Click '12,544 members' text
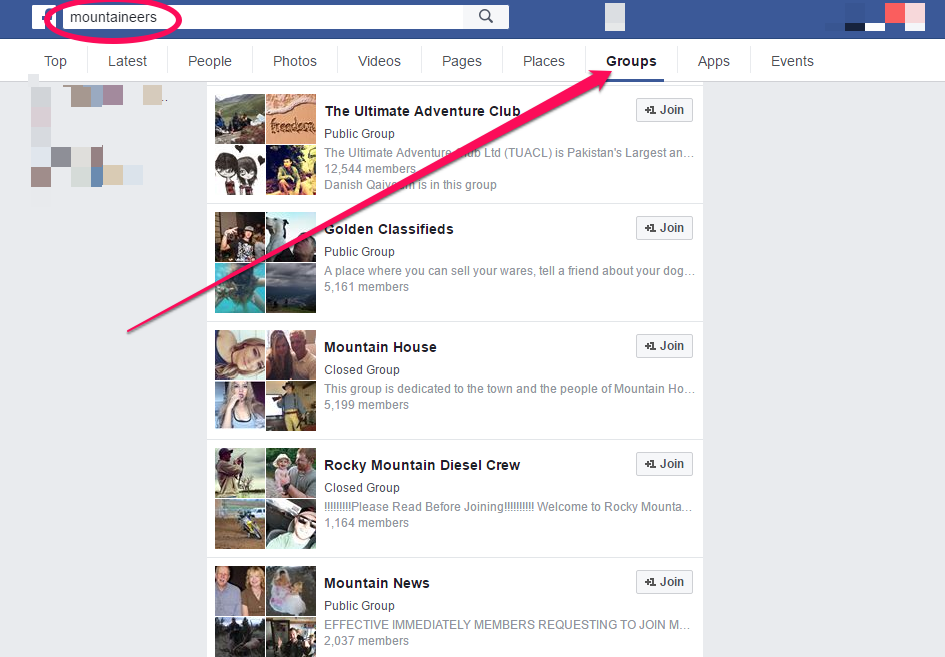Screen dimensions: 945x657 click(x=370, y=169)
